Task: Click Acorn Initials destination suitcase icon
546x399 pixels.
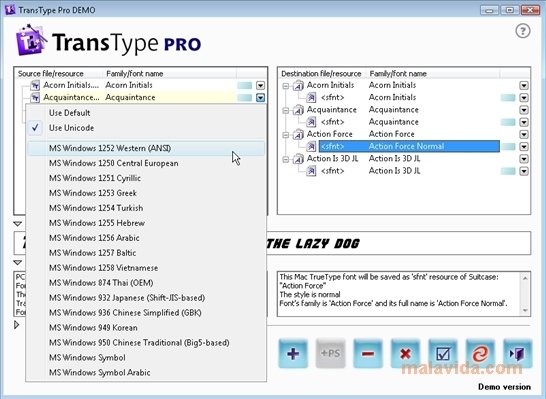Action: tap(298, 85)
